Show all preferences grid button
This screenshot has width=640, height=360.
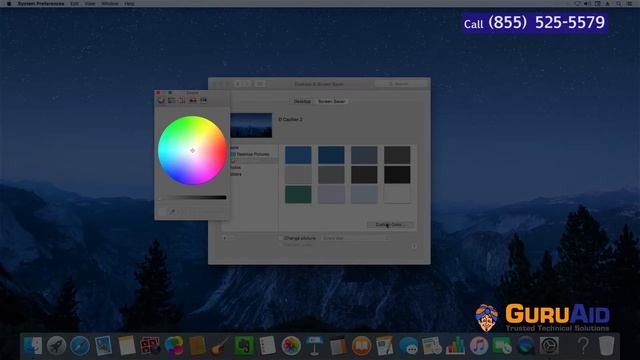click(x=260, y=84)
